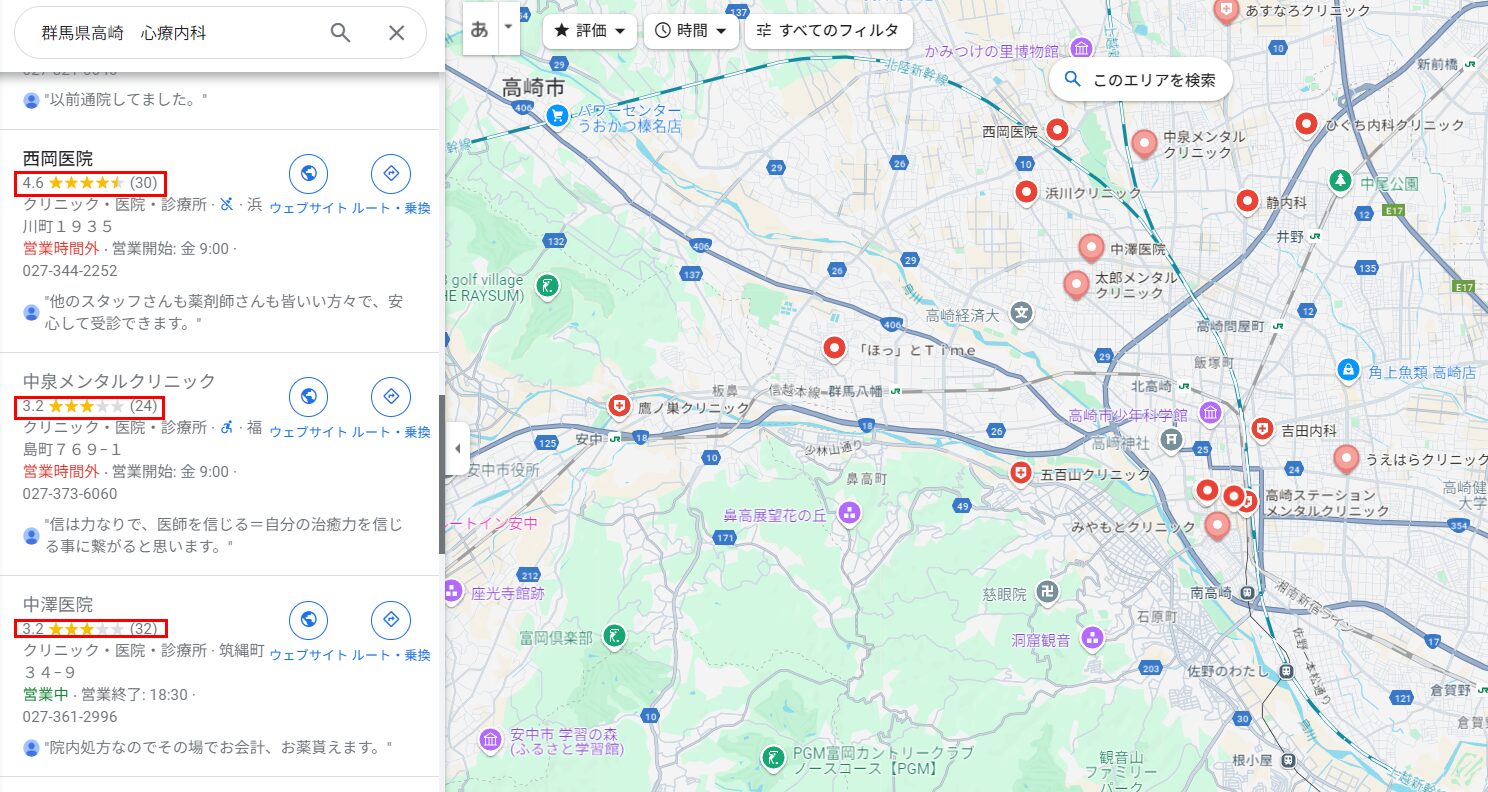Viewport: 1488px width, 792px height.
Task: Click the パワーセンターうおかつ榛名店 shopping marker
Action: 557,116
